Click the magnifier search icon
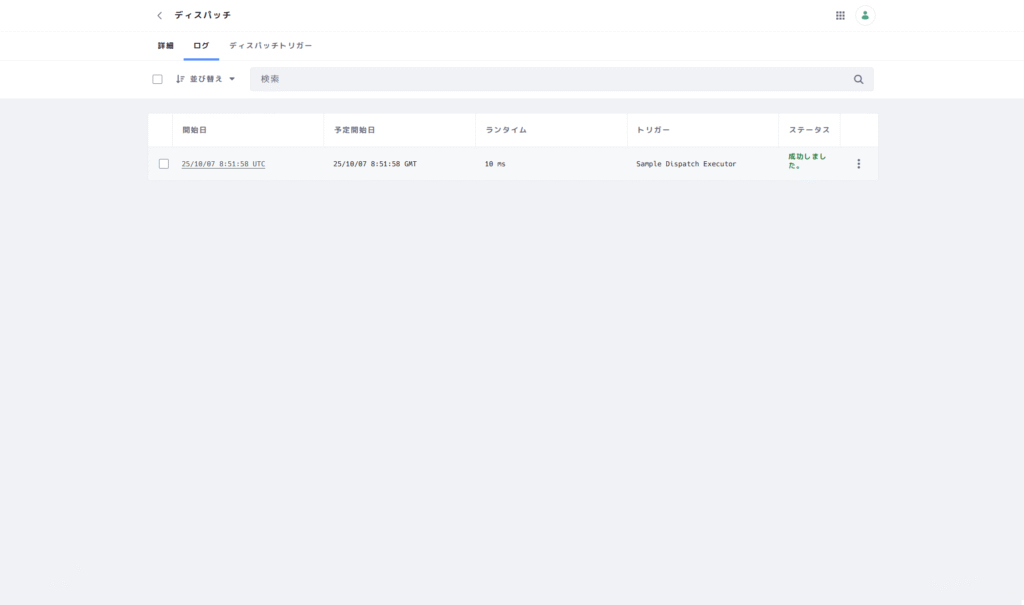 click(858, 79)
